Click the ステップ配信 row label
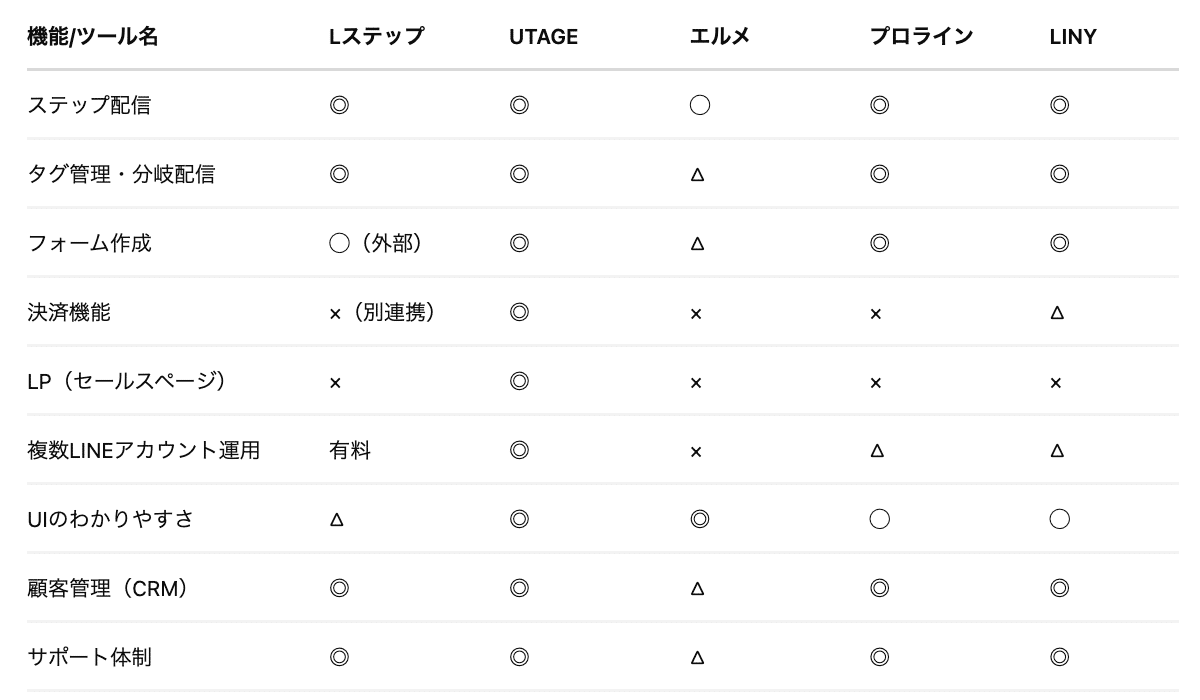The height and width of the screenshot is (700, 1200). (x=89, y=105)
